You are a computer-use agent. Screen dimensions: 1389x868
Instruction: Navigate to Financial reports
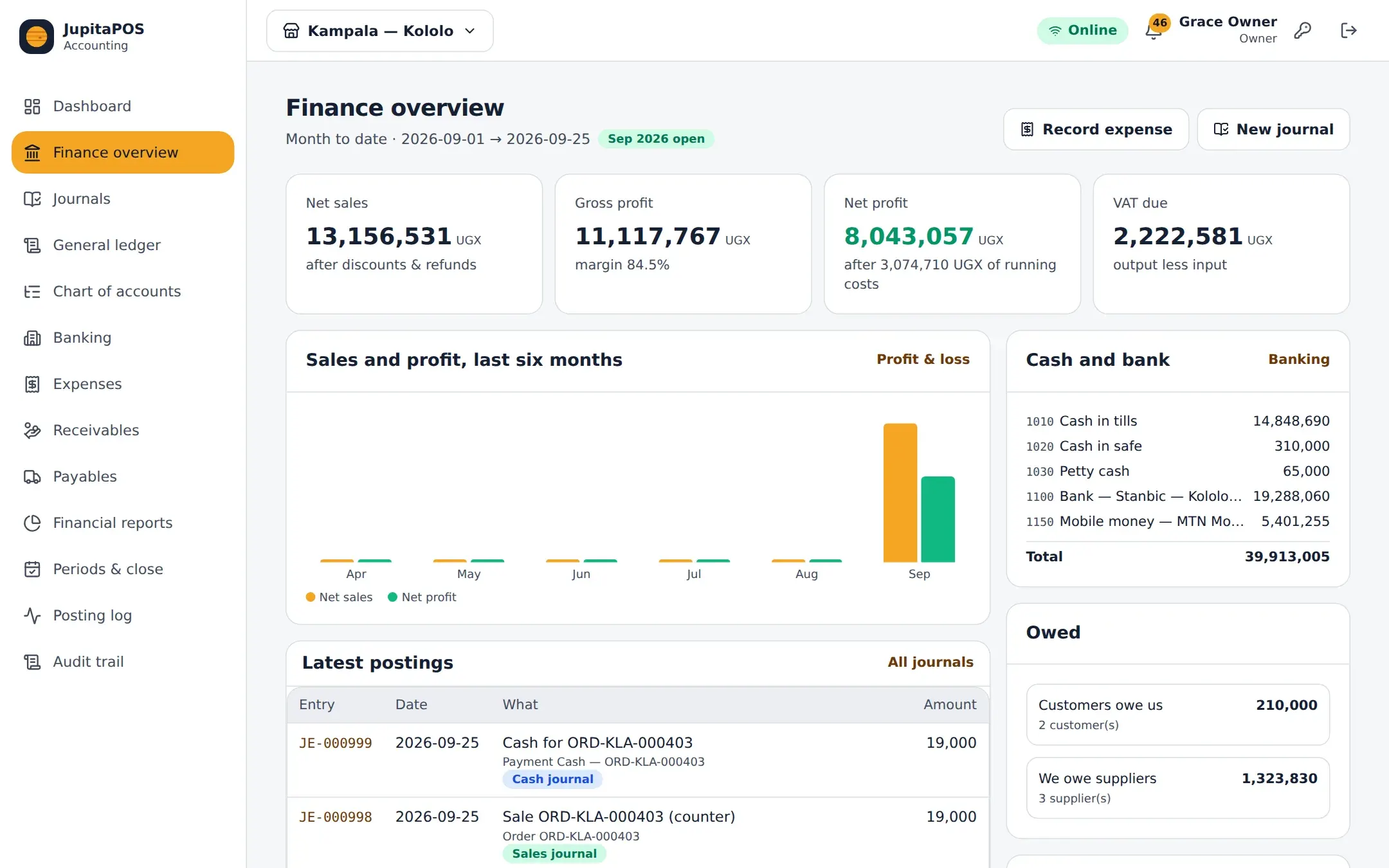pyautogui.click(x=123, y=523)
